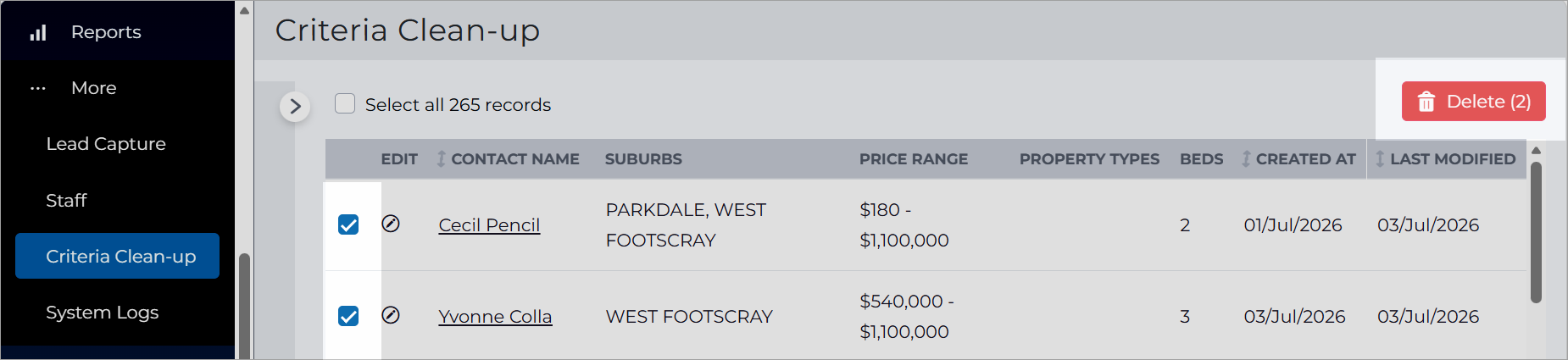Sort by Last Modified arrow icon
The image size is (1568, 360).
(1380, 158)
